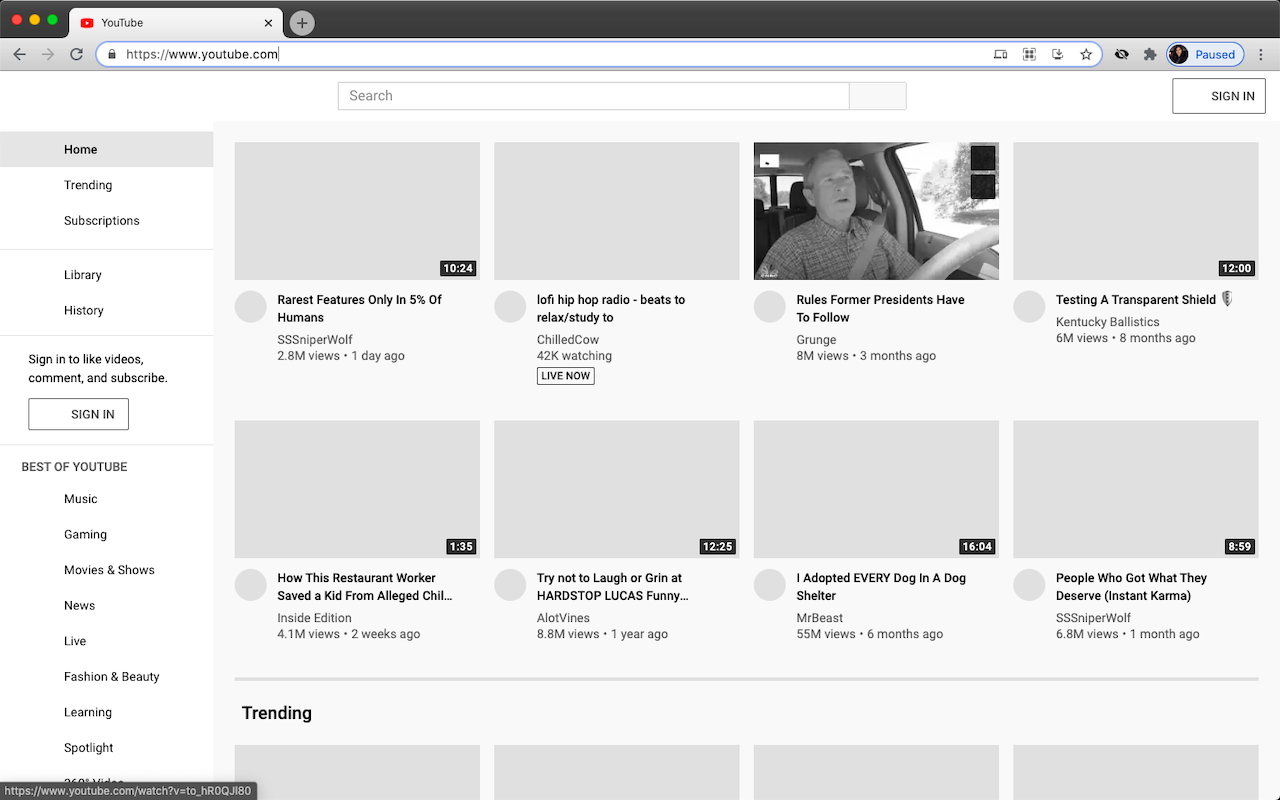The image size is (1280, 800).
Task: Open the 1:35 Restaurant Worker thumbnail
Action: pyautogui.click(x=357, y=489)
